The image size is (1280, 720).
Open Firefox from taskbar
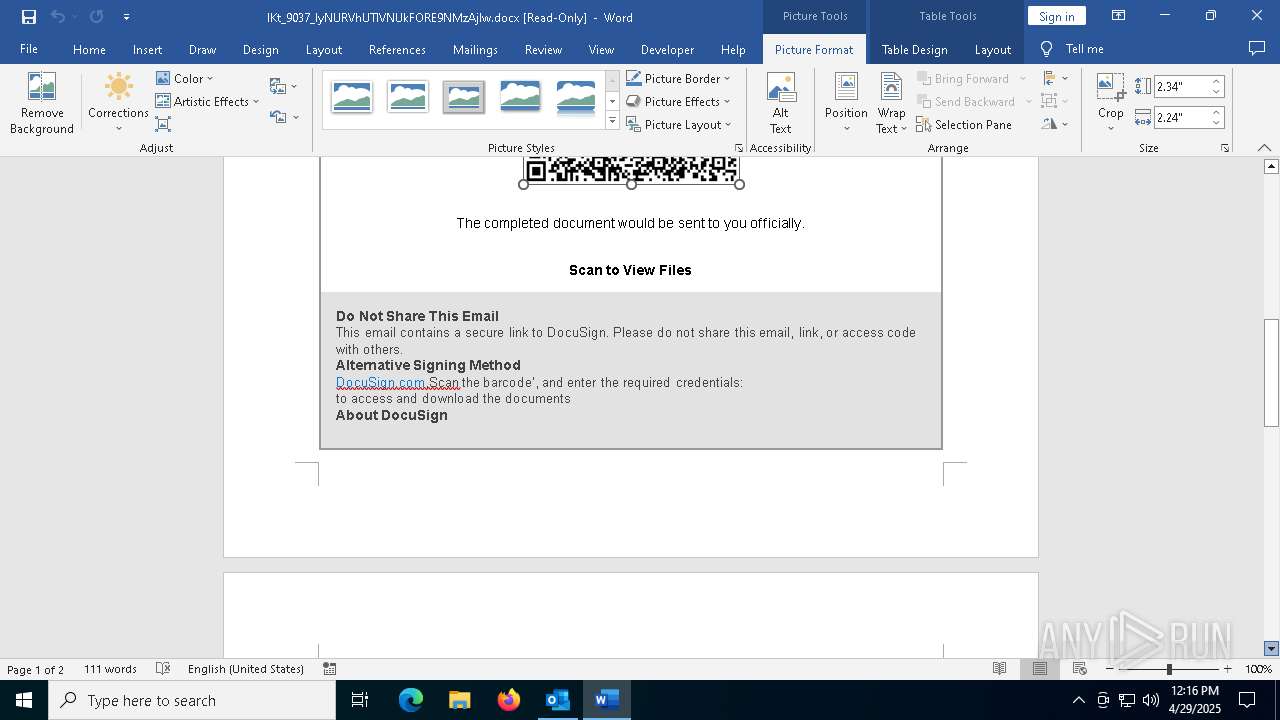click(509, 700)
